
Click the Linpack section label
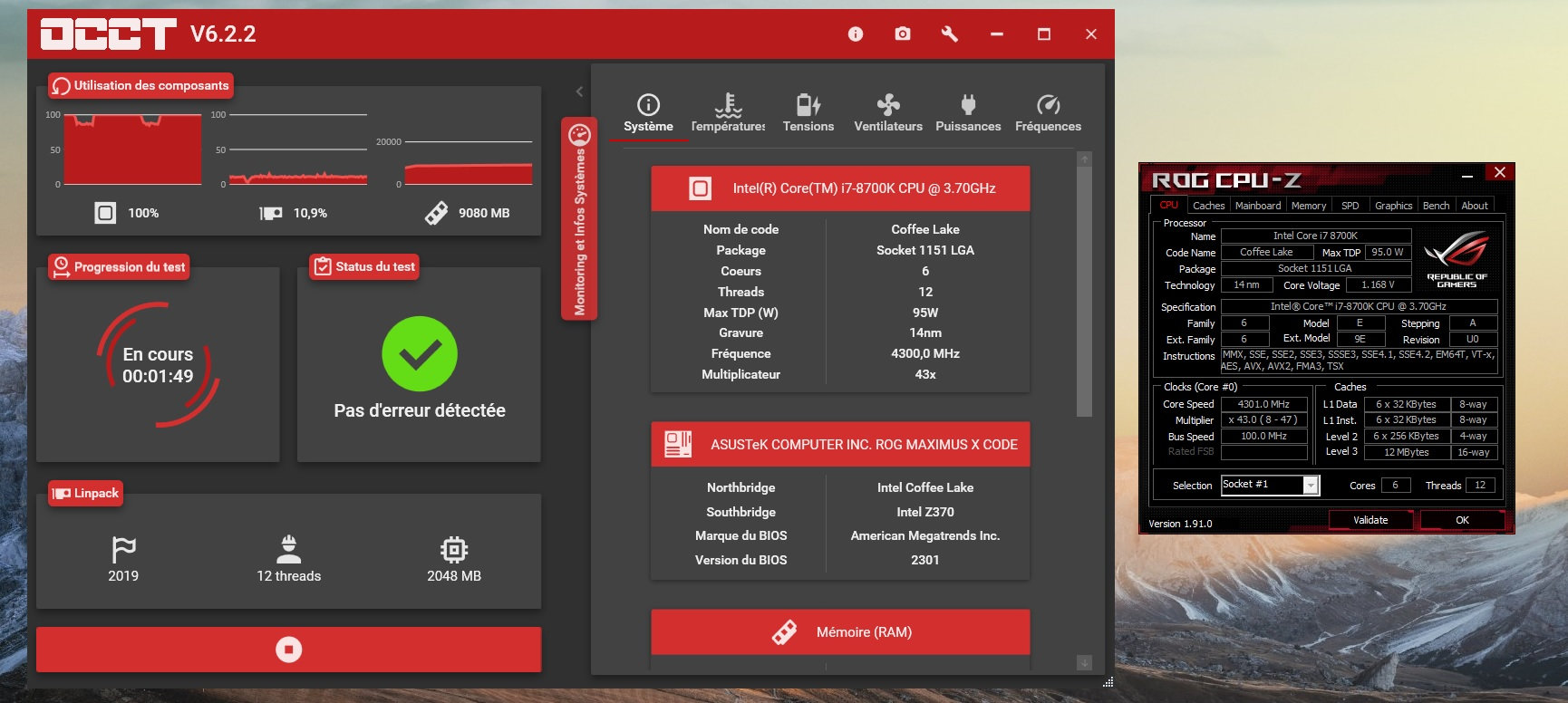pyautogui.click(x=86, y=493)
